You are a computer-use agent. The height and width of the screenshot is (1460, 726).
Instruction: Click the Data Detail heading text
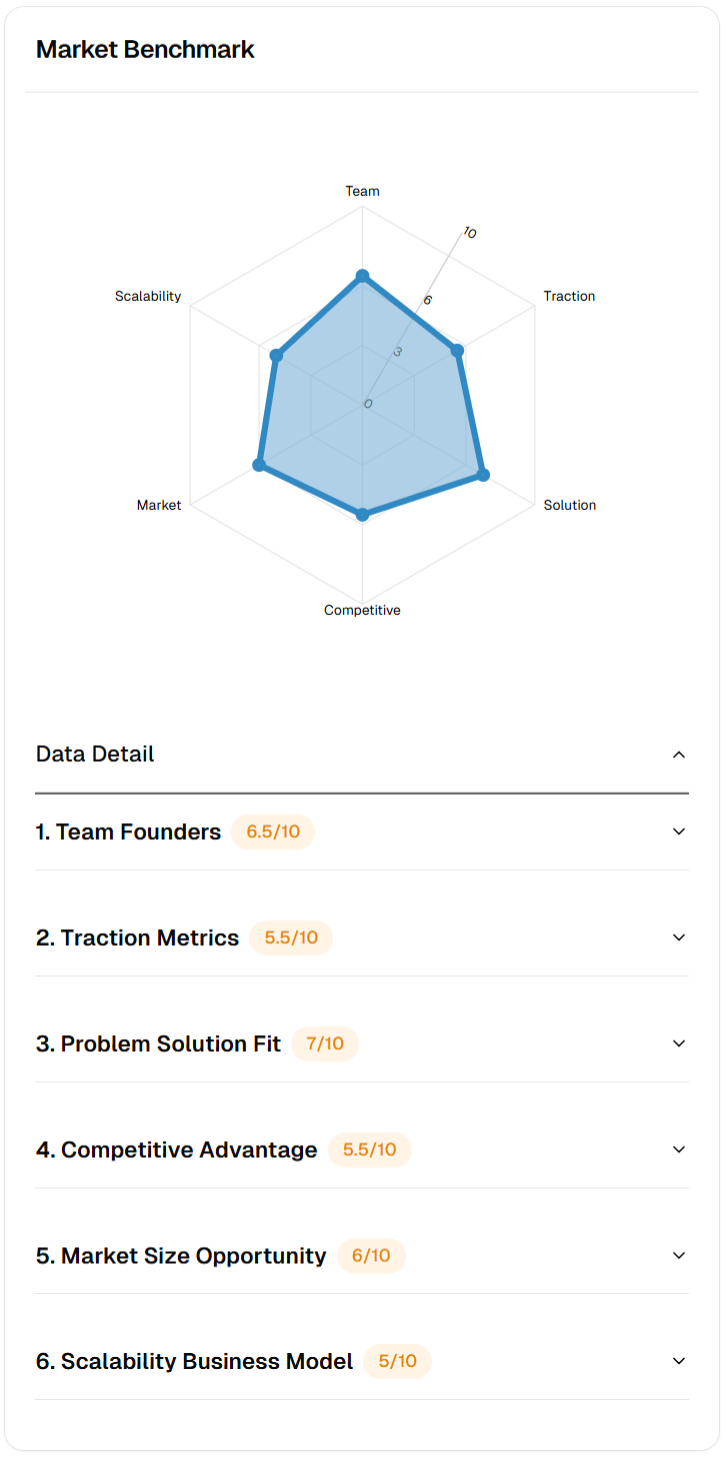click(95, 754)
